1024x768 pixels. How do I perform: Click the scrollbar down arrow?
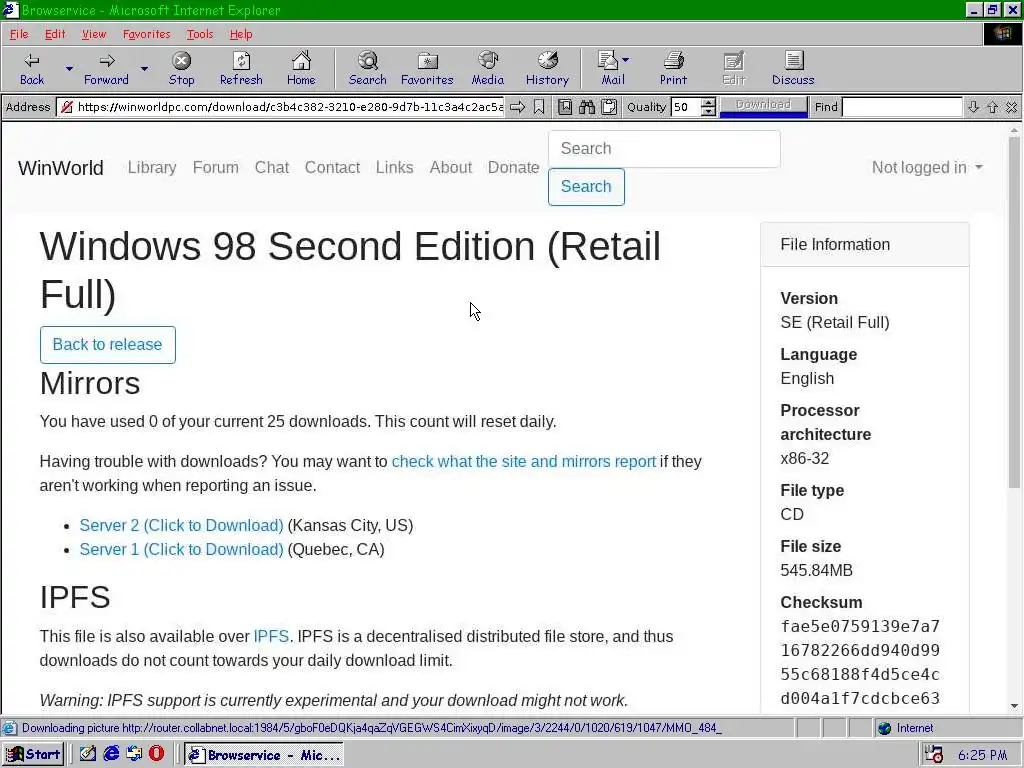tap(1014, 706)
